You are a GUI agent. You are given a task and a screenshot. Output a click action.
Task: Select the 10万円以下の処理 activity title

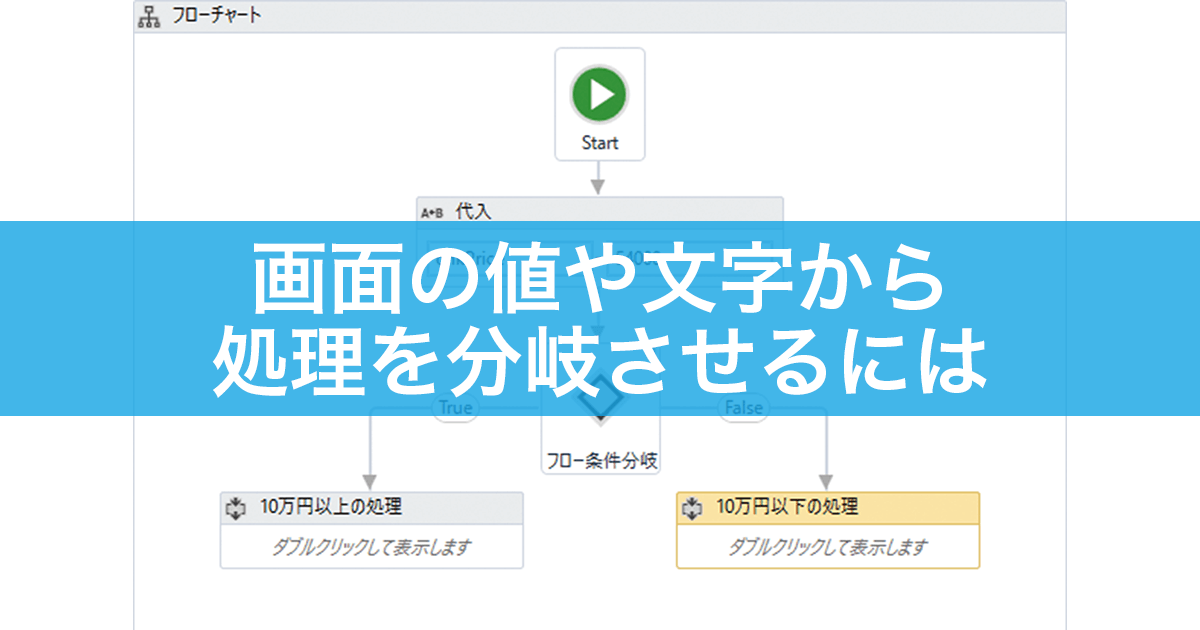(x=787, y=508)
